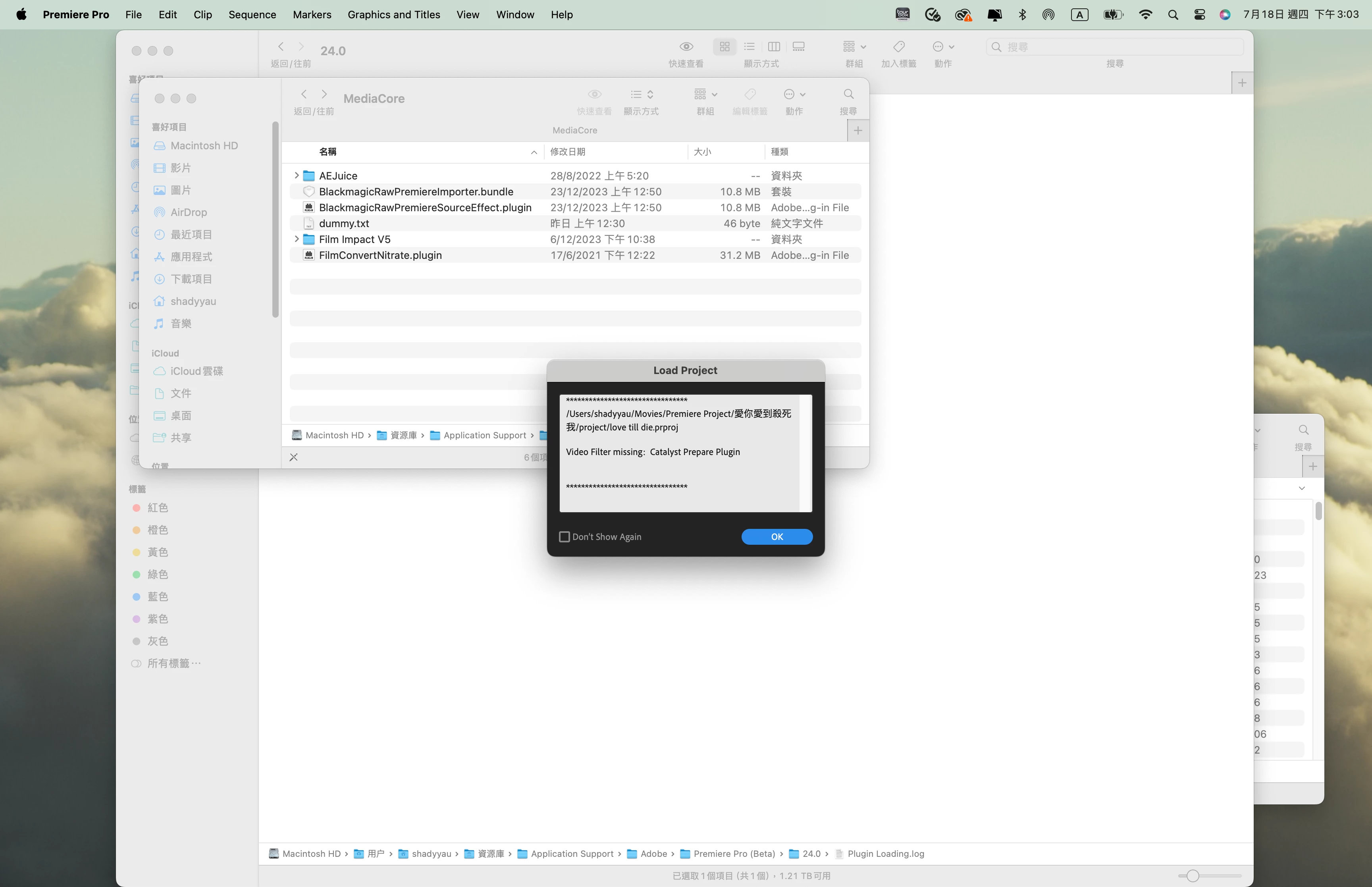Viewport: 1372px width, 887px height.
Task: Select AirDrop in the Finder sidebar
Action: pyautogui.click(x=188, y=212)
